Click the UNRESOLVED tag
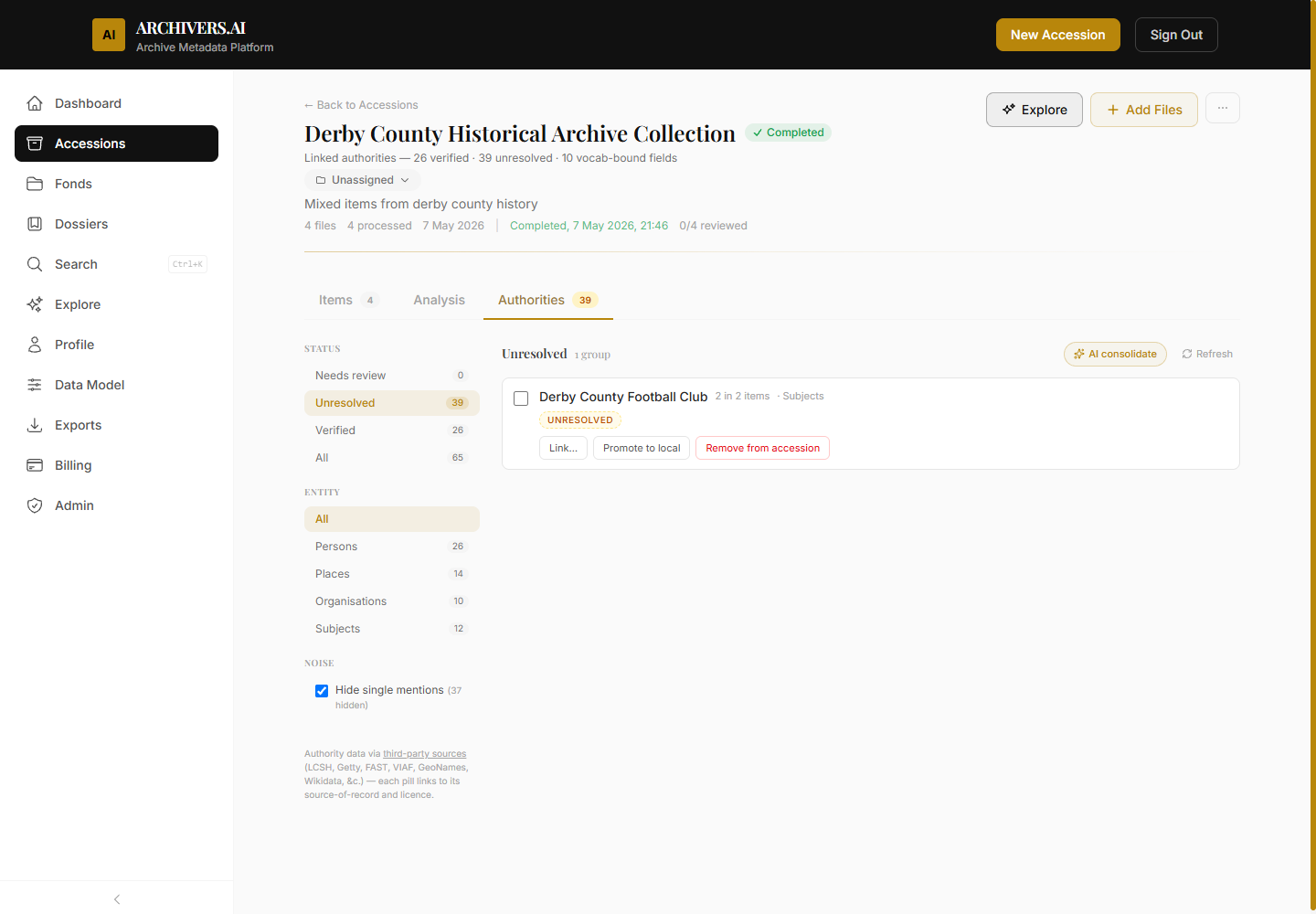 point(580,420)
